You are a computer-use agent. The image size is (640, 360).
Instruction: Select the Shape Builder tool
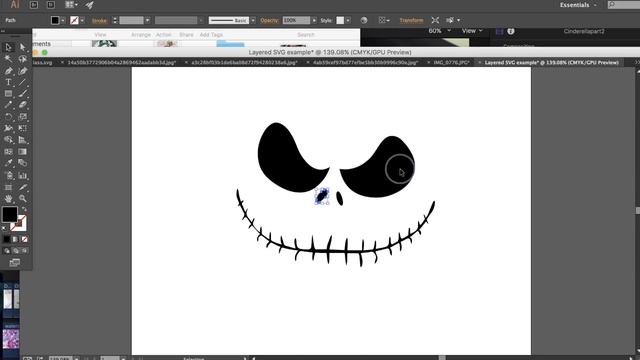click(x=8, y=140)
